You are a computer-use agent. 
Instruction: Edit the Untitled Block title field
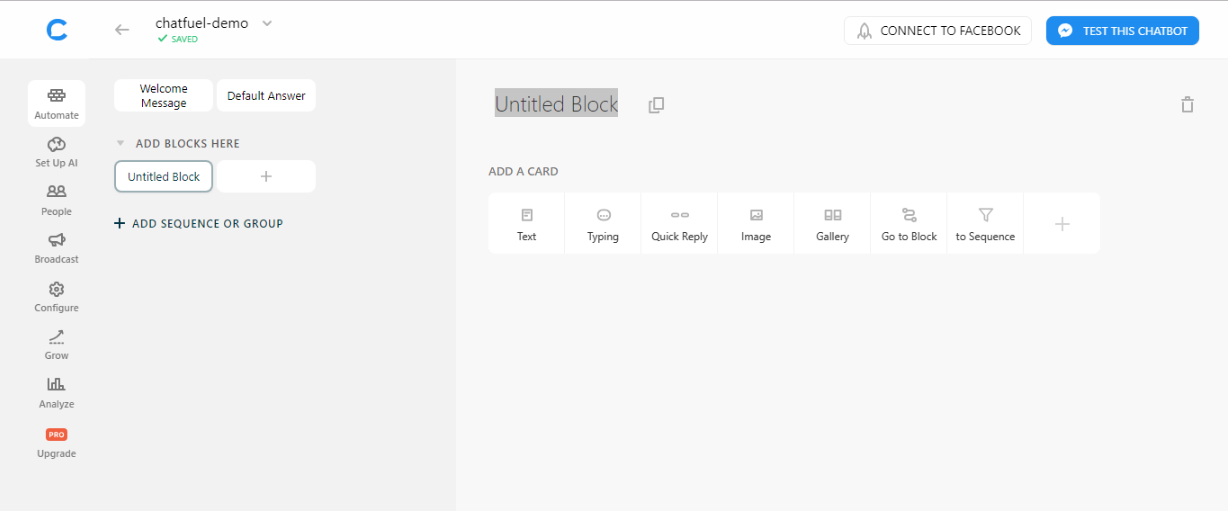[556, 104]
